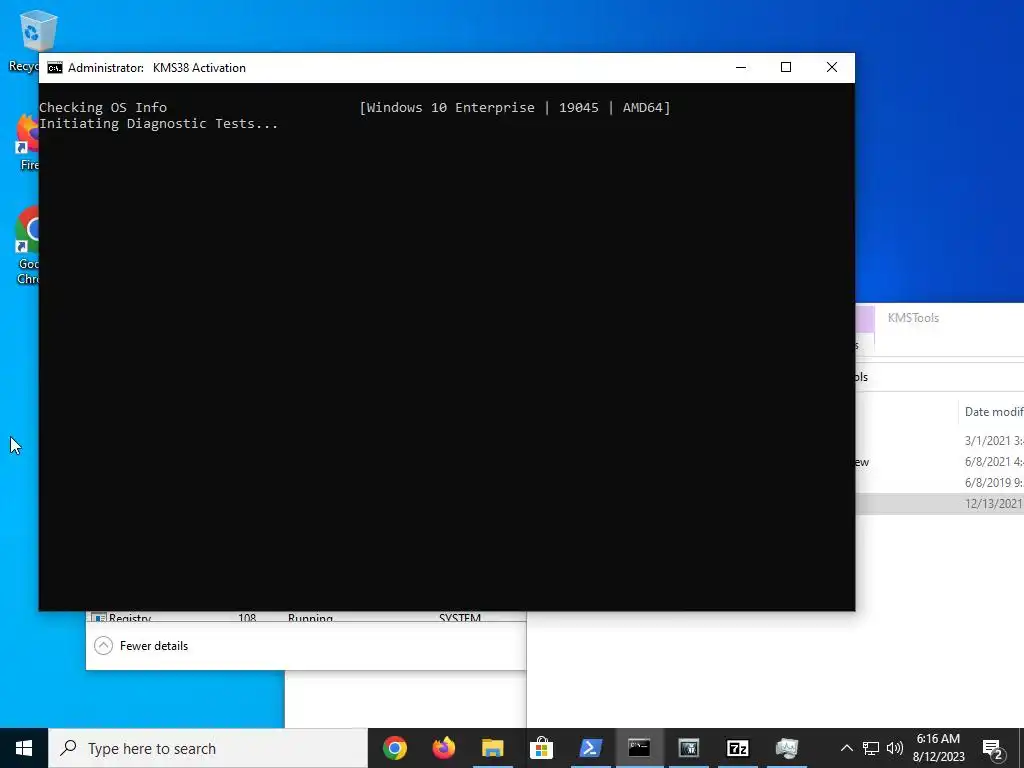Screen dimensions: 1024x768
Task: Select the Explorer file dated 6/8/2021
Action: pos(940,462)
